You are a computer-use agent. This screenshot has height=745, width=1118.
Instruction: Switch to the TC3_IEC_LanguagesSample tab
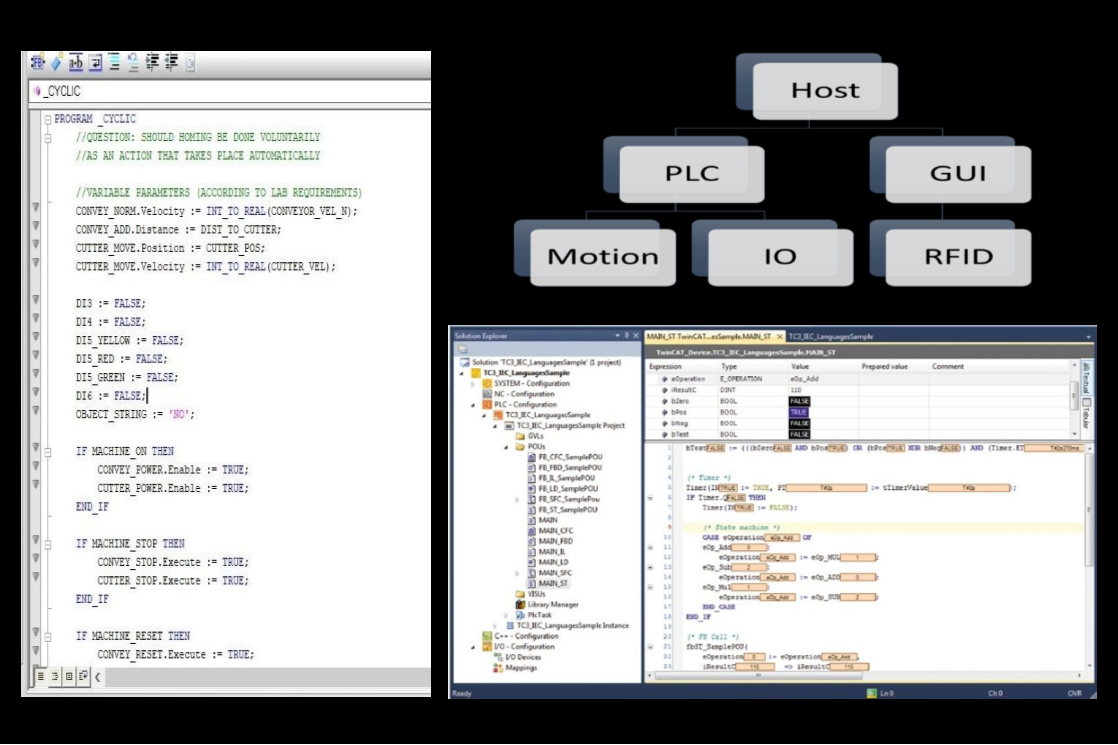point(829,335)
